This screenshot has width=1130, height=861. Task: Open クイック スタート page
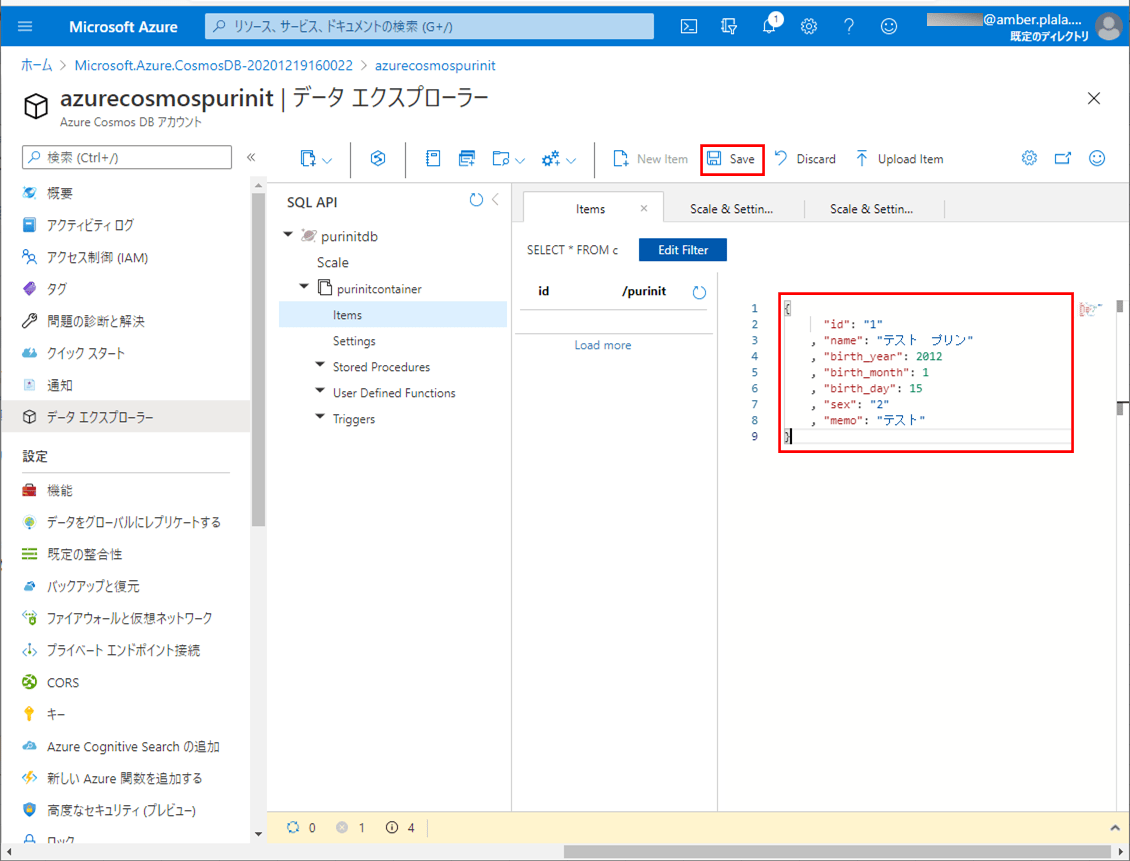click(x=86, y=353)
